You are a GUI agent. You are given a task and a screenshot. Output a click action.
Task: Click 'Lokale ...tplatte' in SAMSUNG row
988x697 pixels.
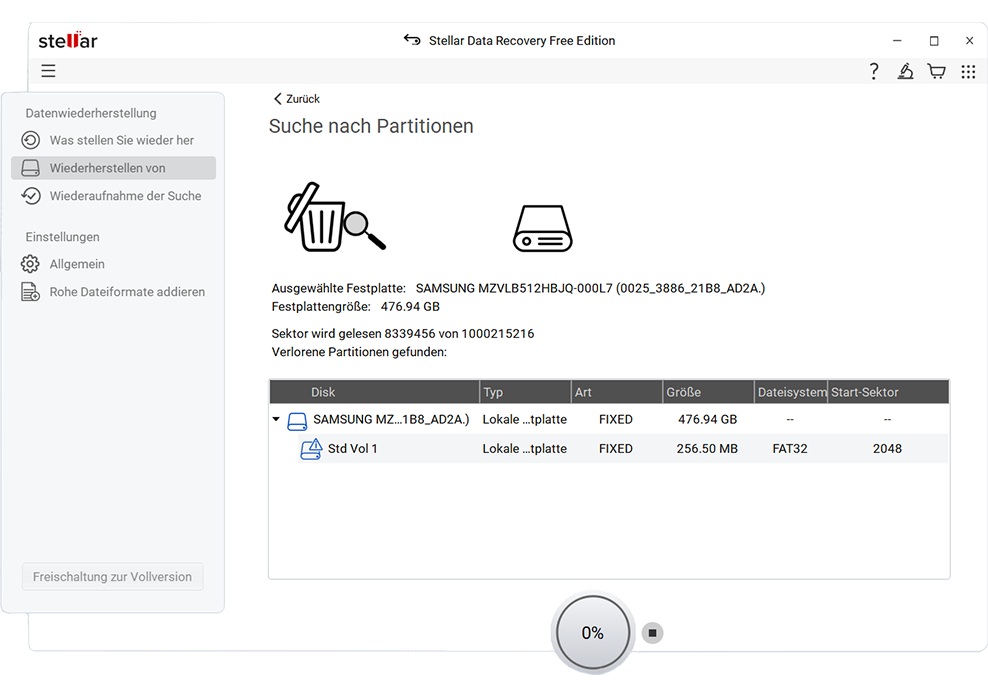pos(524,419)
